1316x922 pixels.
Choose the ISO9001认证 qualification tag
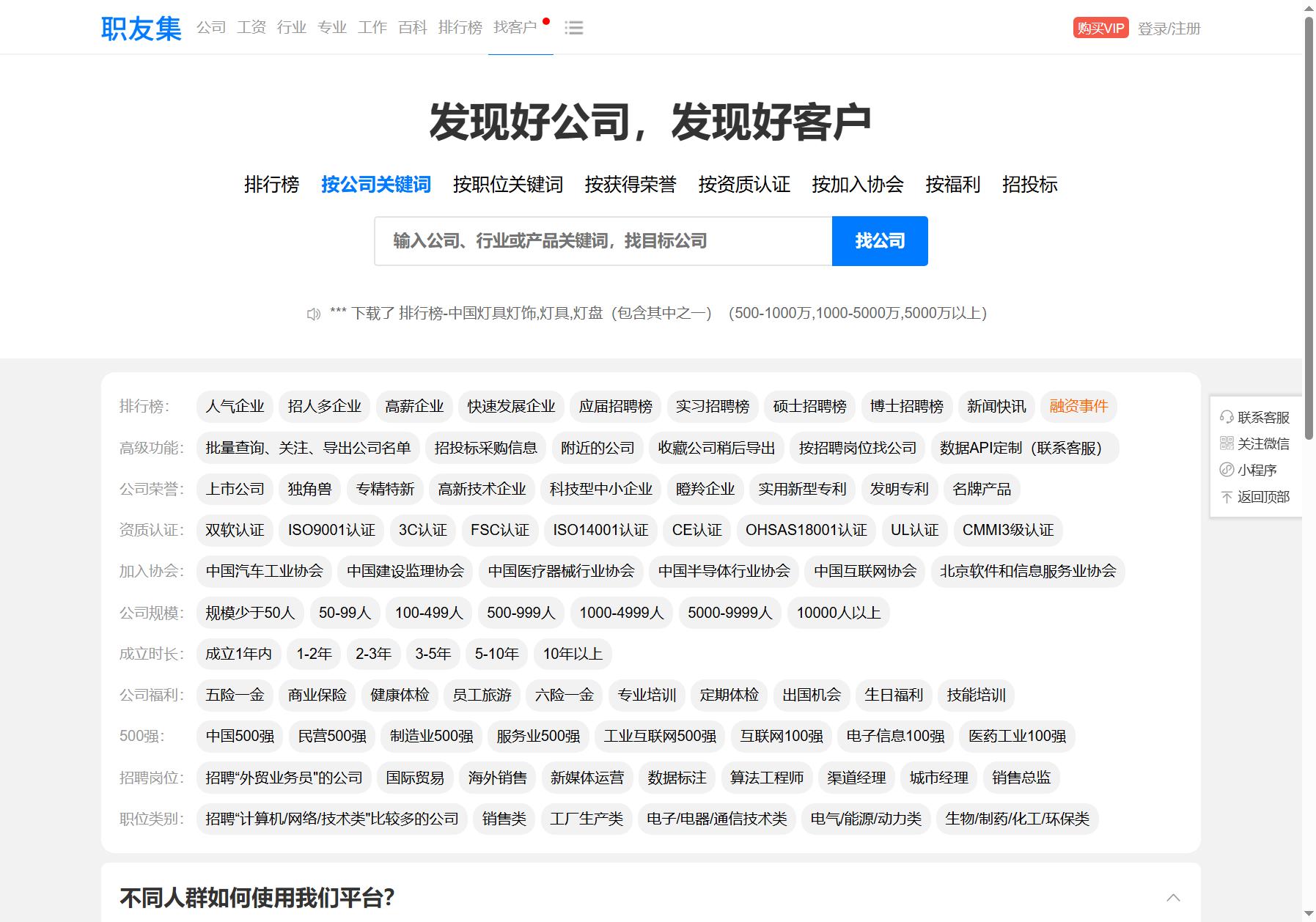[331, 530]
